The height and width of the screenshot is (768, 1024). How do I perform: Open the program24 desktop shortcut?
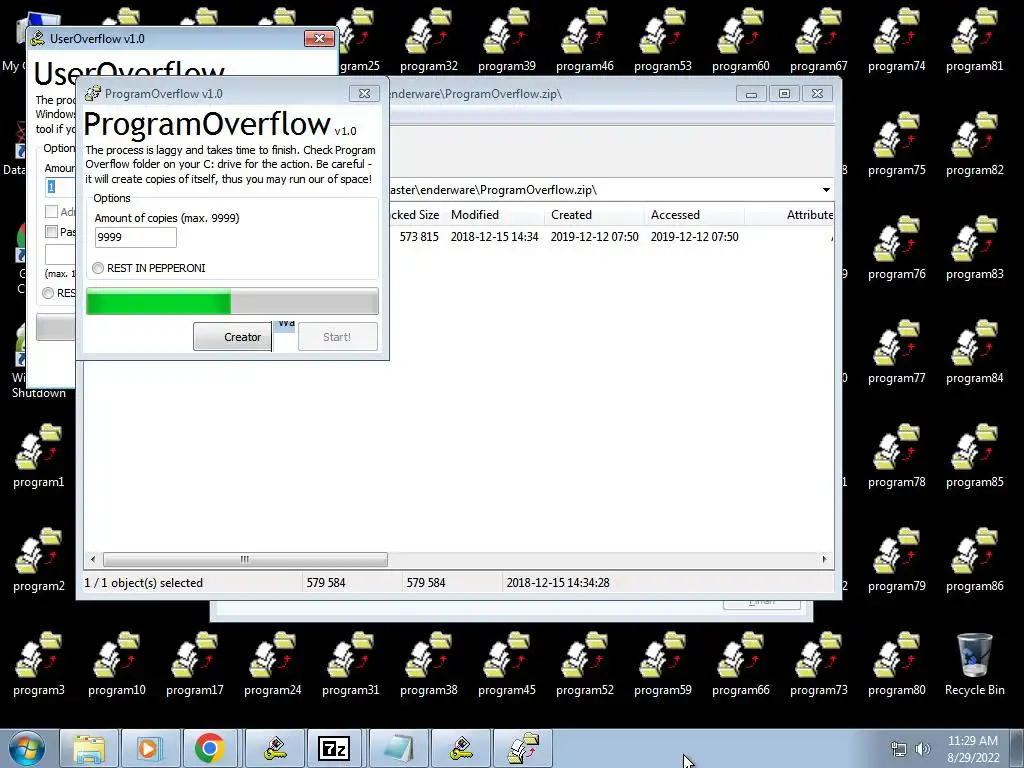[x=272, y=664]
